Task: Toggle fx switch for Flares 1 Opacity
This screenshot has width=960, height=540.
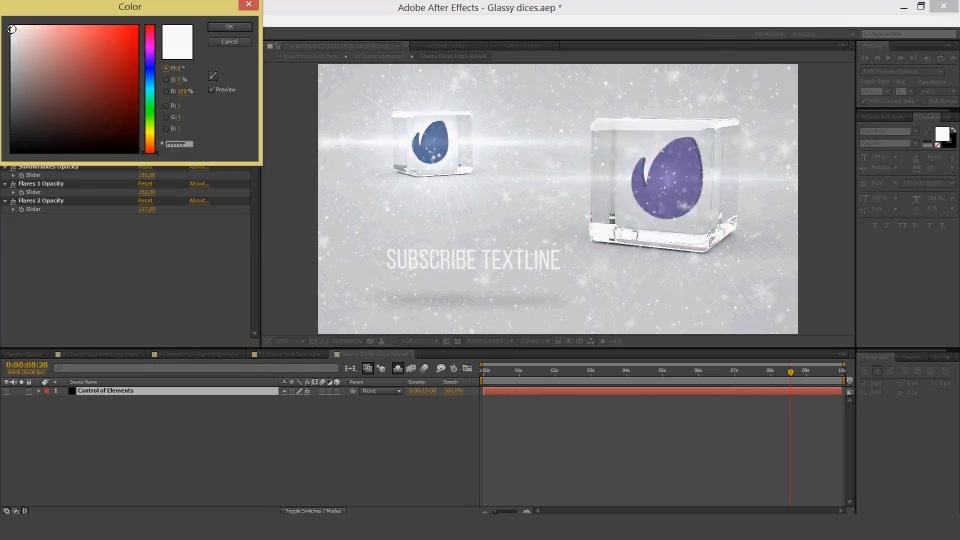Action: pyautogui.click(x=13, y=184)
